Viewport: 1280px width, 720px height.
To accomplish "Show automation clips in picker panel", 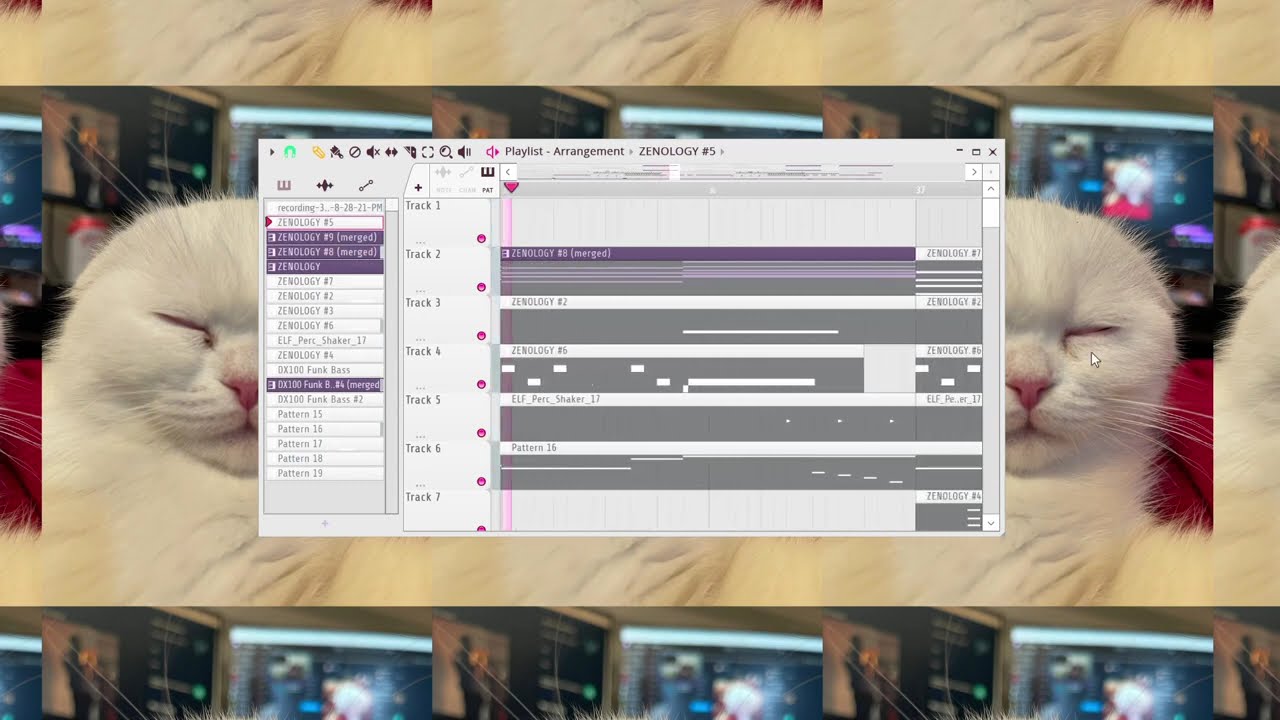I will coord(366,185).
